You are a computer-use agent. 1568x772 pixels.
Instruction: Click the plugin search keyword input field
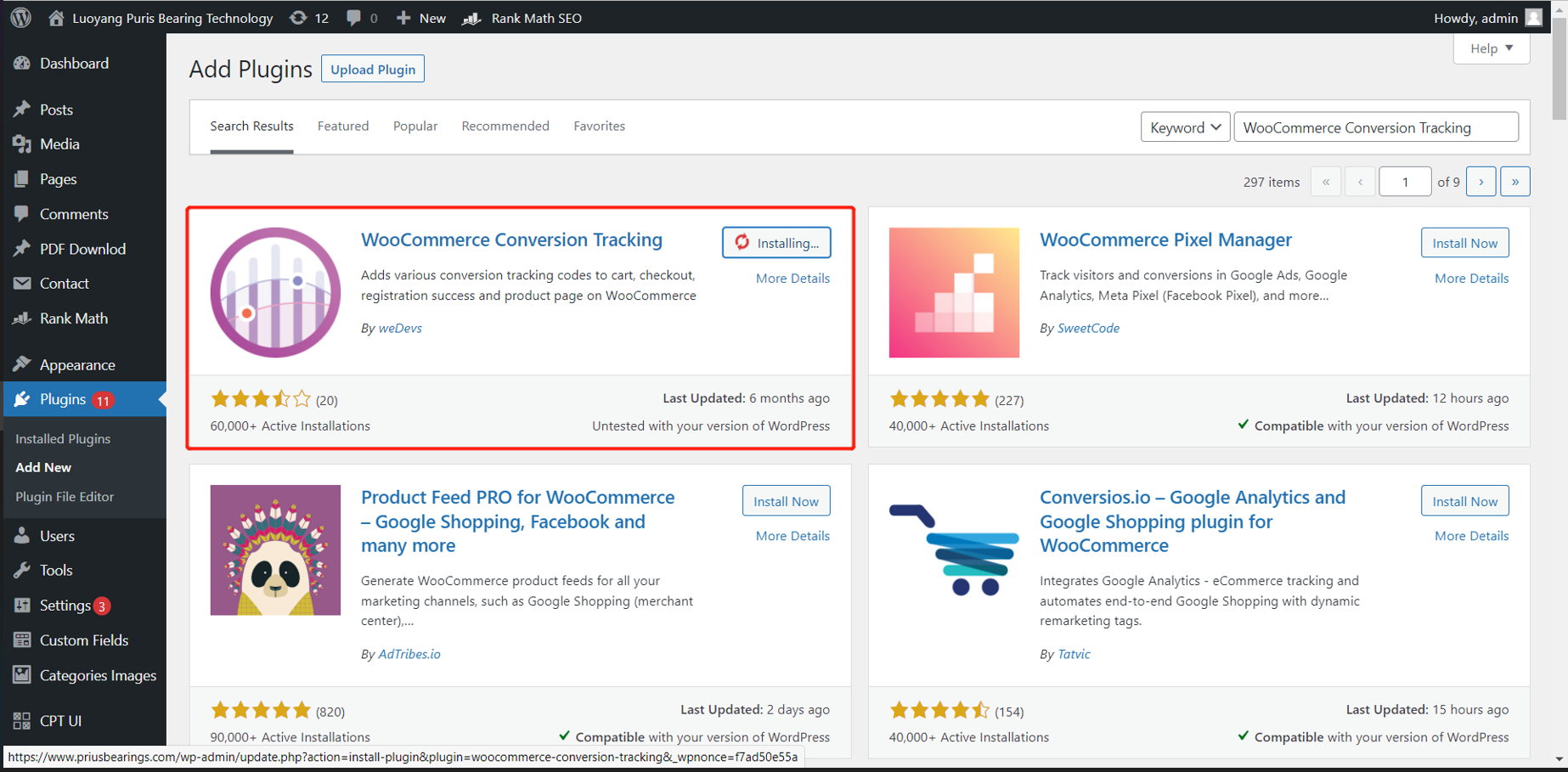click(1376, 127)
